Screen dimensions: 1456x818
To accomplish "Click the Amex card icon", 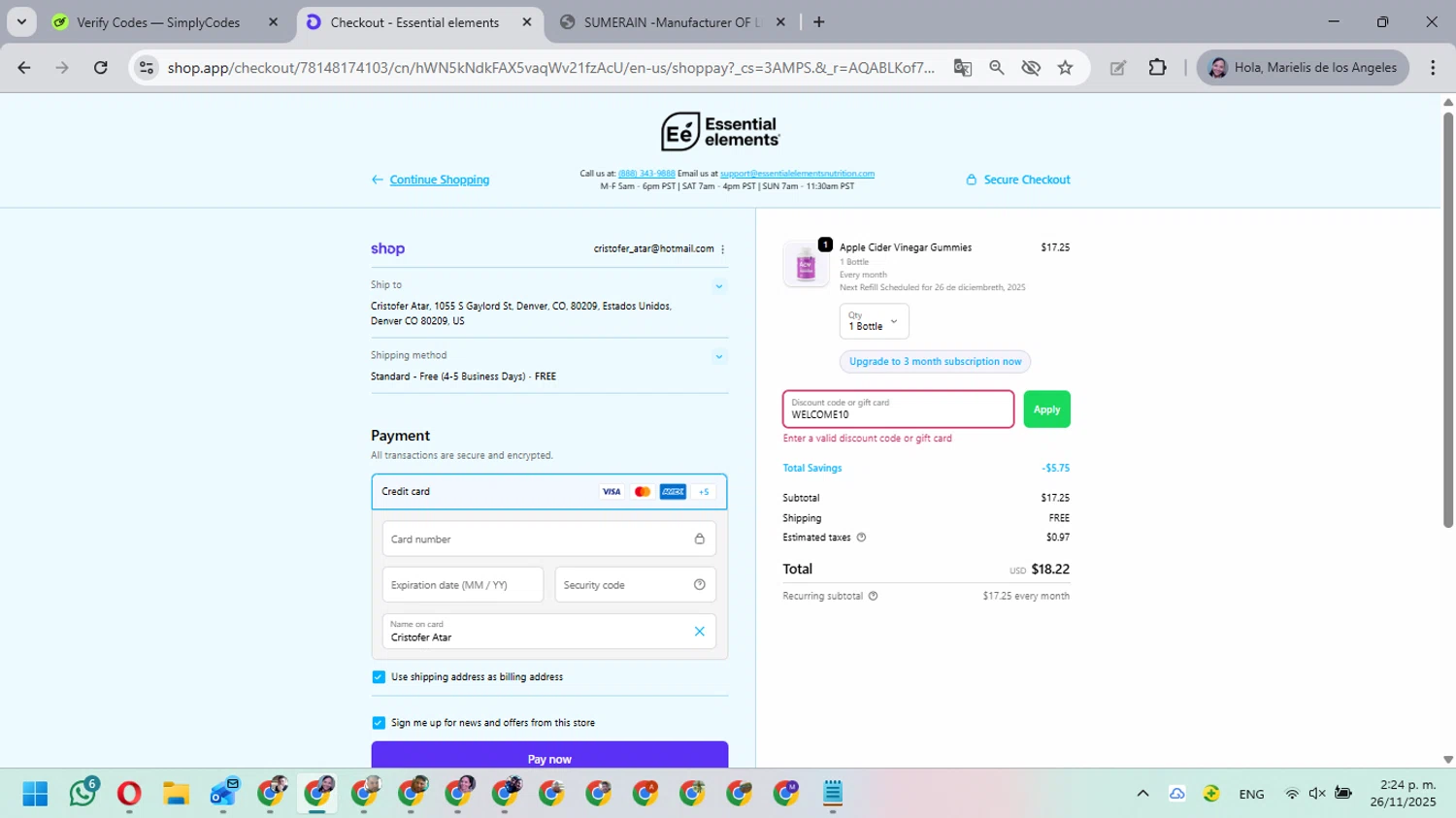I will [x=673, y=492].
